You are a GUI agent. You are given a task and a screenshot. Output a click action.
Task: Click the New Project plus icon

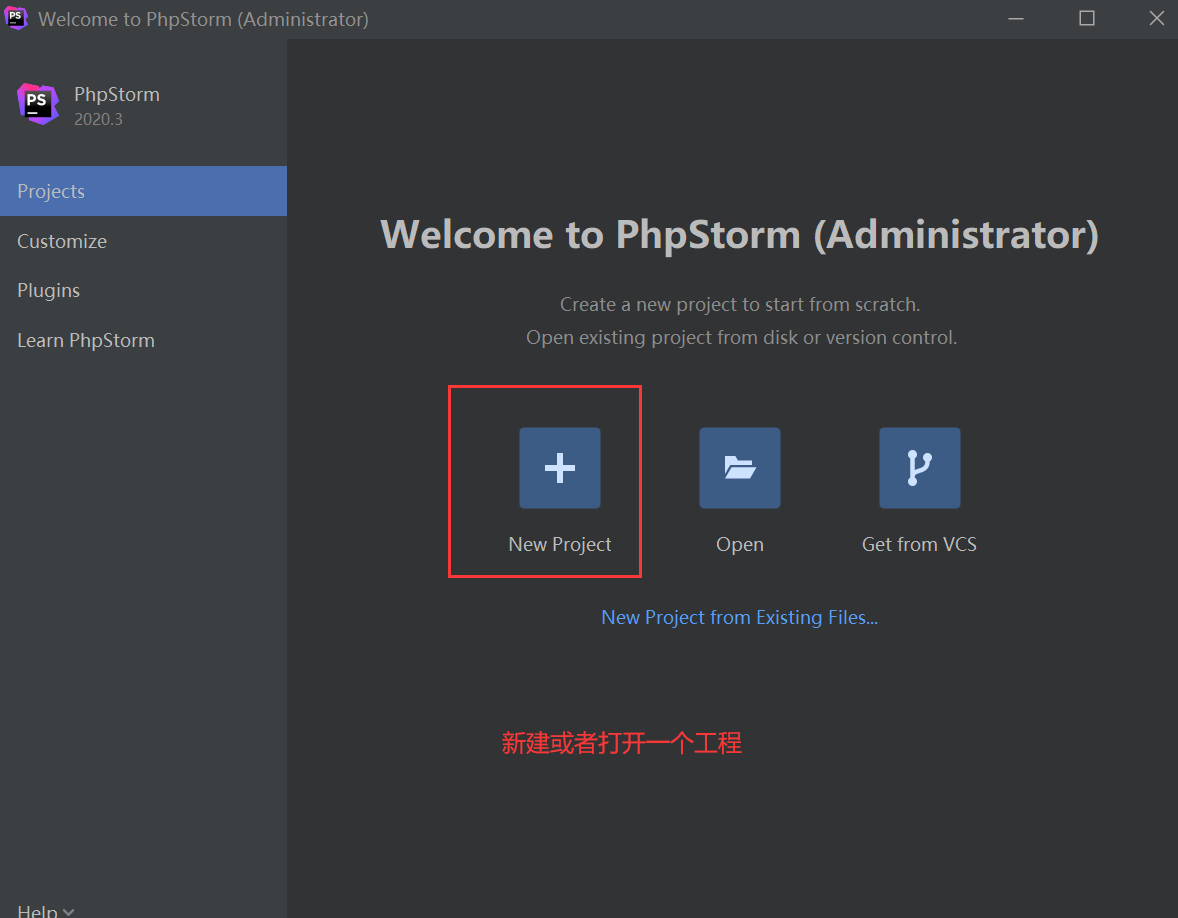pos(560,468)
